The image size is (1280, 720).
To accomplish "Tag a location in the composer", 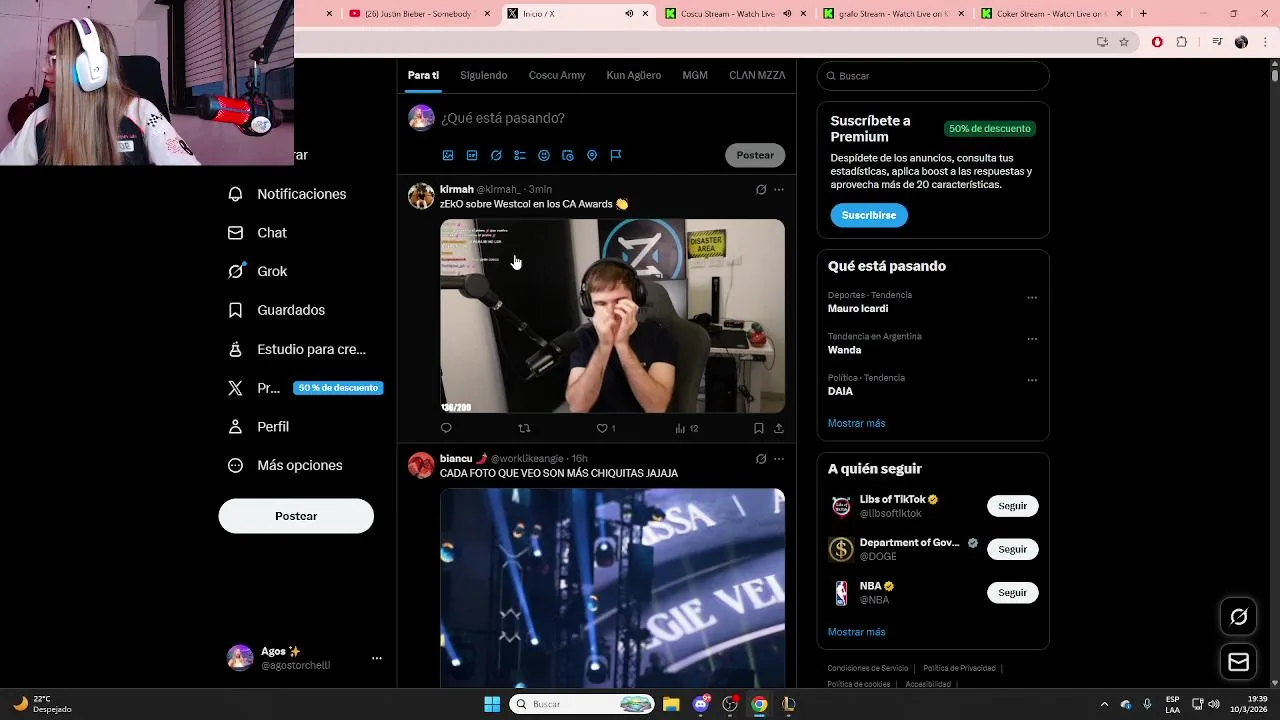I will coord(592,155).
